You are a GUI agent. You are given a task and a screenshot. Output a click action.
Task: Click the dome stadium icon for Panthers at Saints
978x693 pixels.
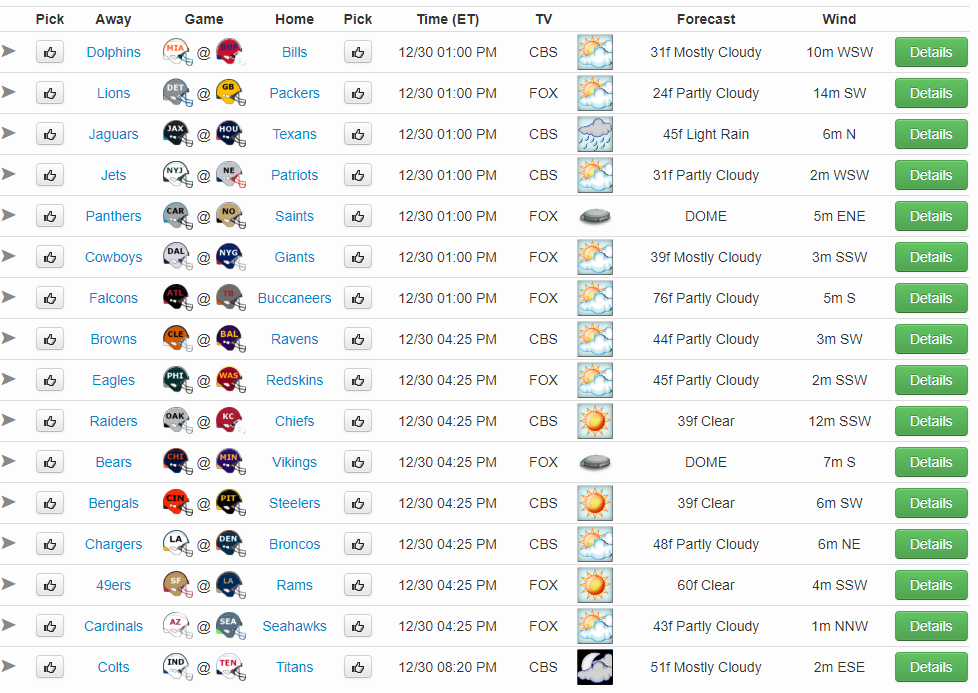tap(595, 216)
